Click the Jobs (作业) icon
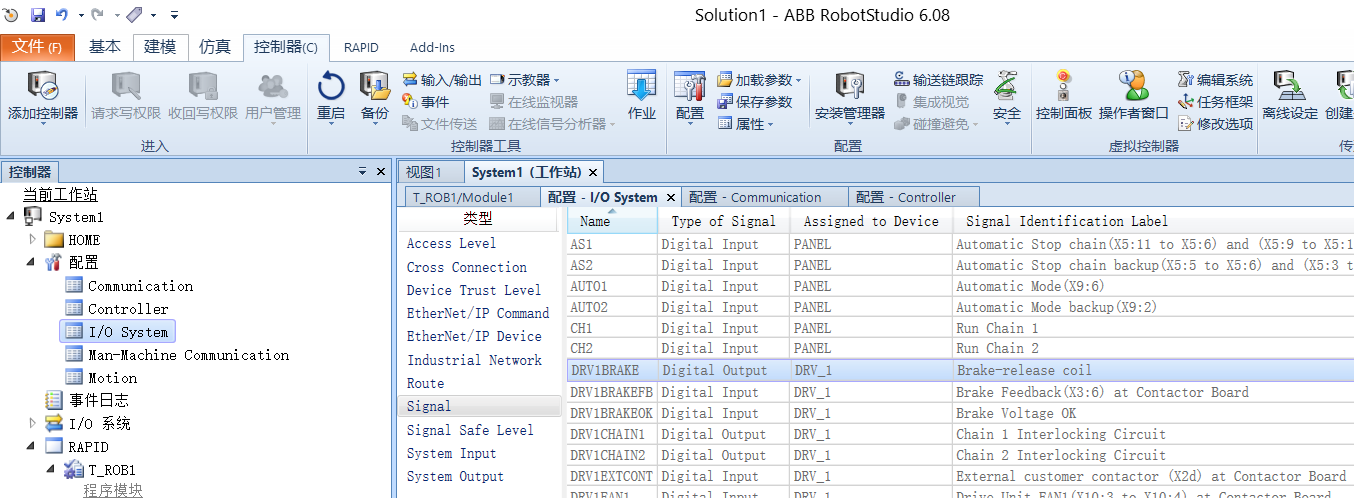 click(641, 96)
